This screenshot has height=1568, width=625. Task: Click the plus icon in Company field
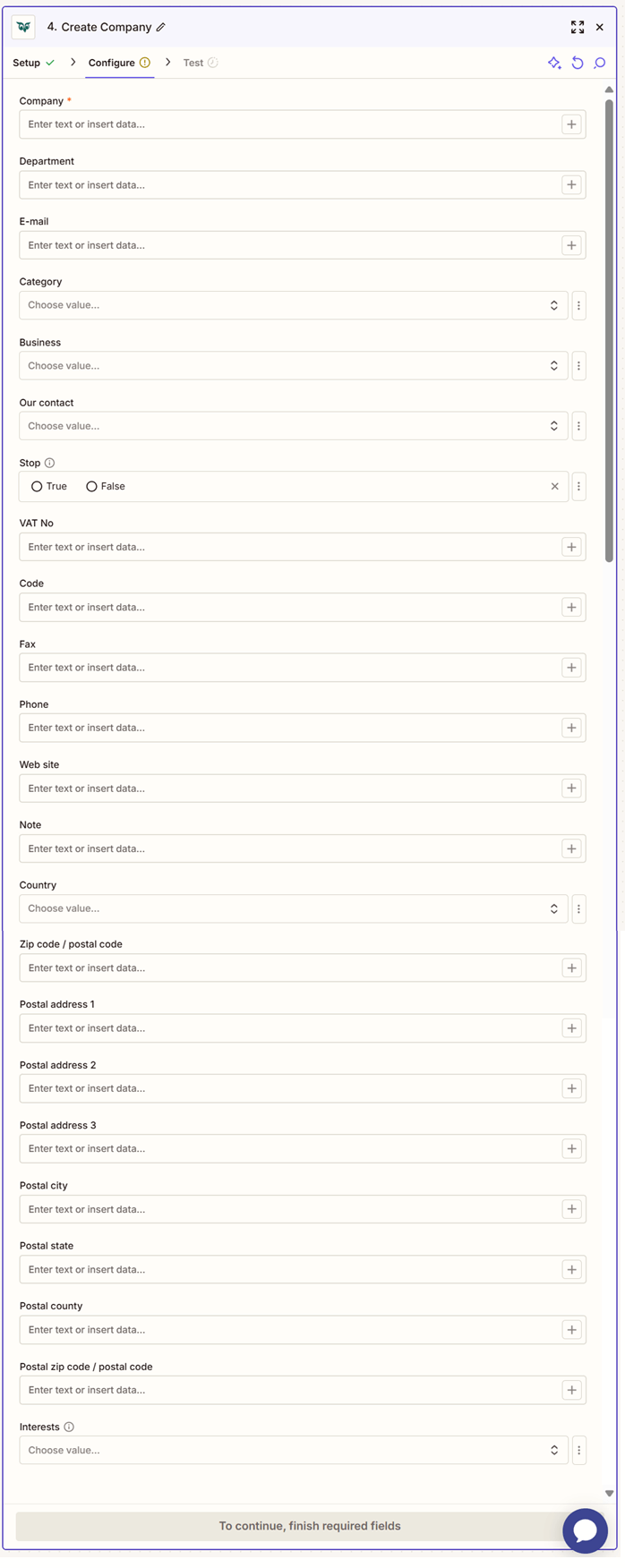pos(571,124)
